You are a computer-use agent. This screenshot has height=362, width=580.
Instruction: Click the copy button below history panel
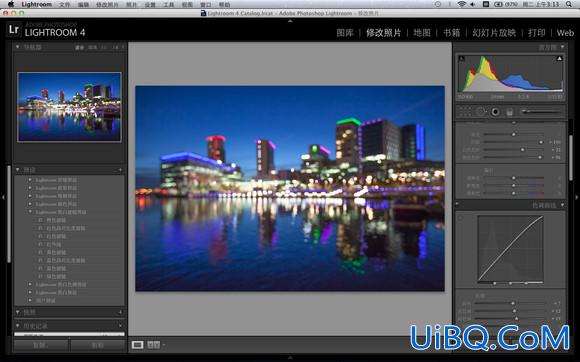pyautogui.click(x=40, y=345)
